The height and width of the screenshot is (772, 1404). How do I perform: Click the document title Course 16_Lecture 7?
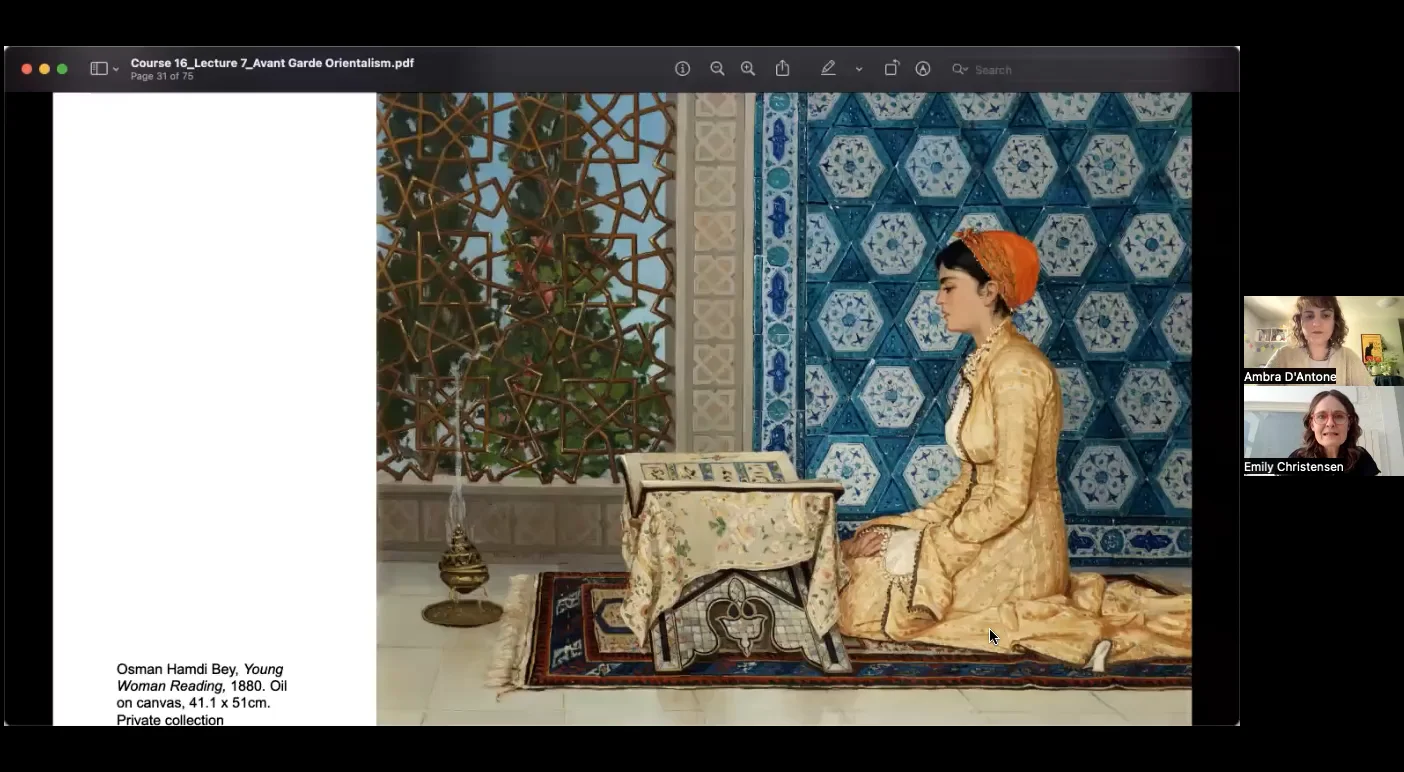click(x=272, y=63)
